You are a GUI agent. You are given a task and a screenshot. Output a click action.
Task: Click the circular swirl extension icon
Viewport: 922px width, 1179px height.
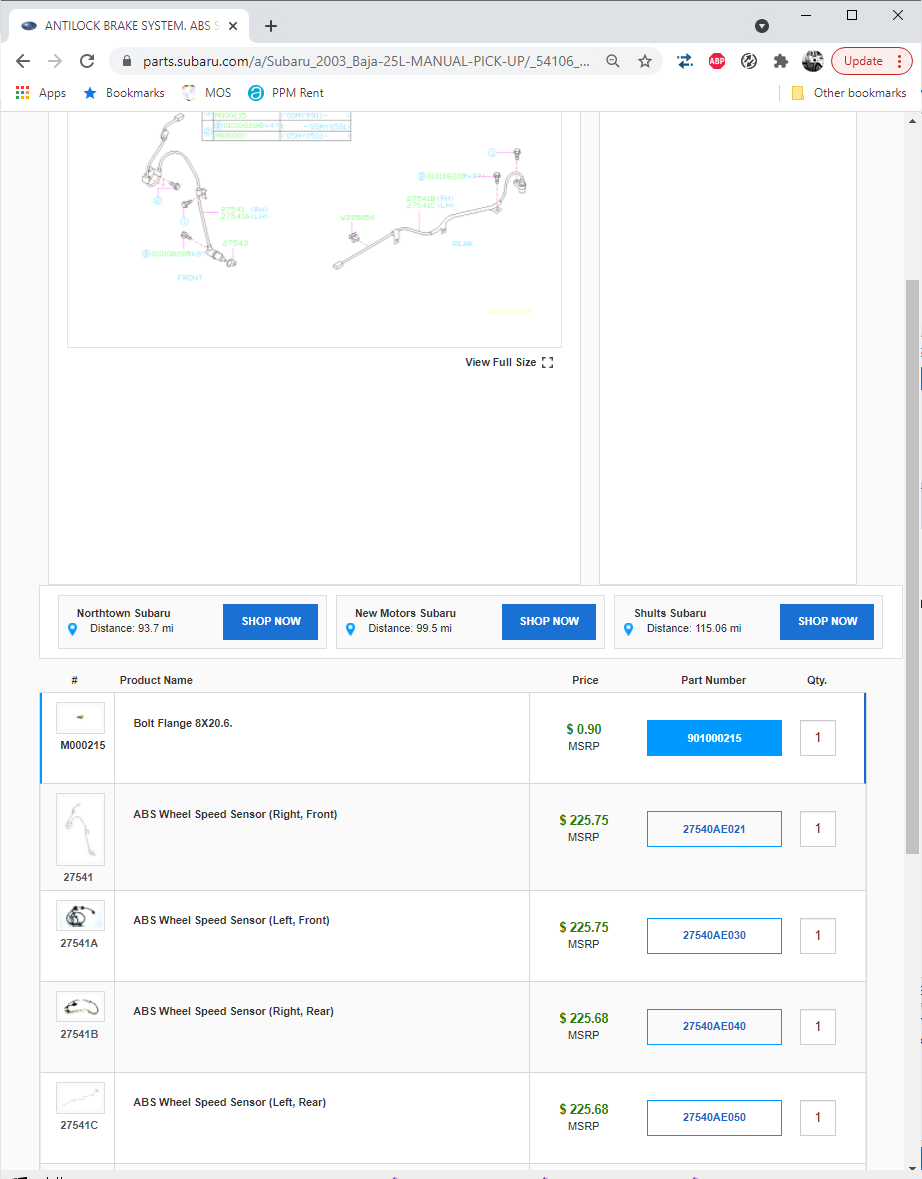748,62
